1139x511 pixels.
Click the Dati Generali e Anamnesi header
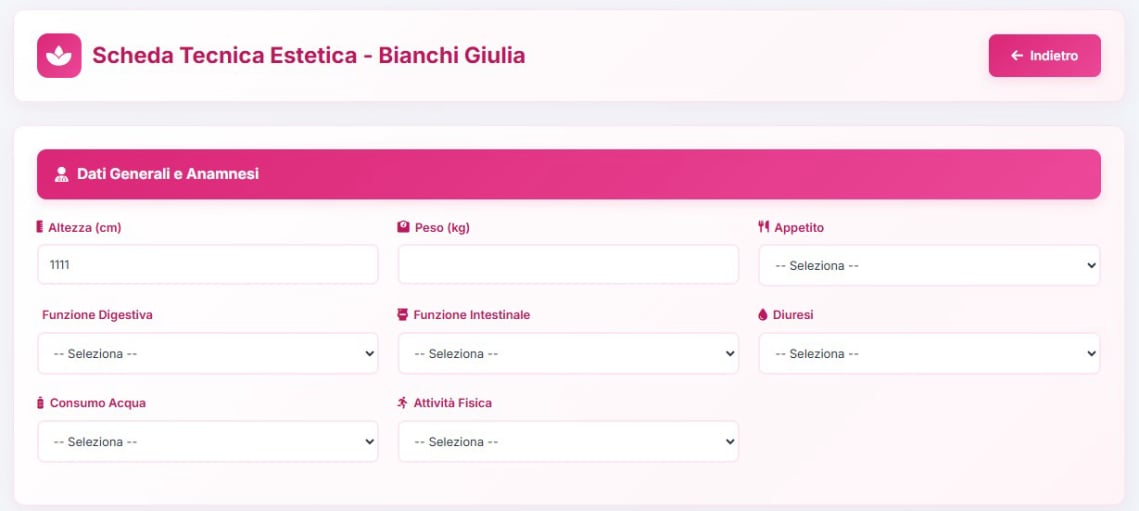[x=168, y=174]
